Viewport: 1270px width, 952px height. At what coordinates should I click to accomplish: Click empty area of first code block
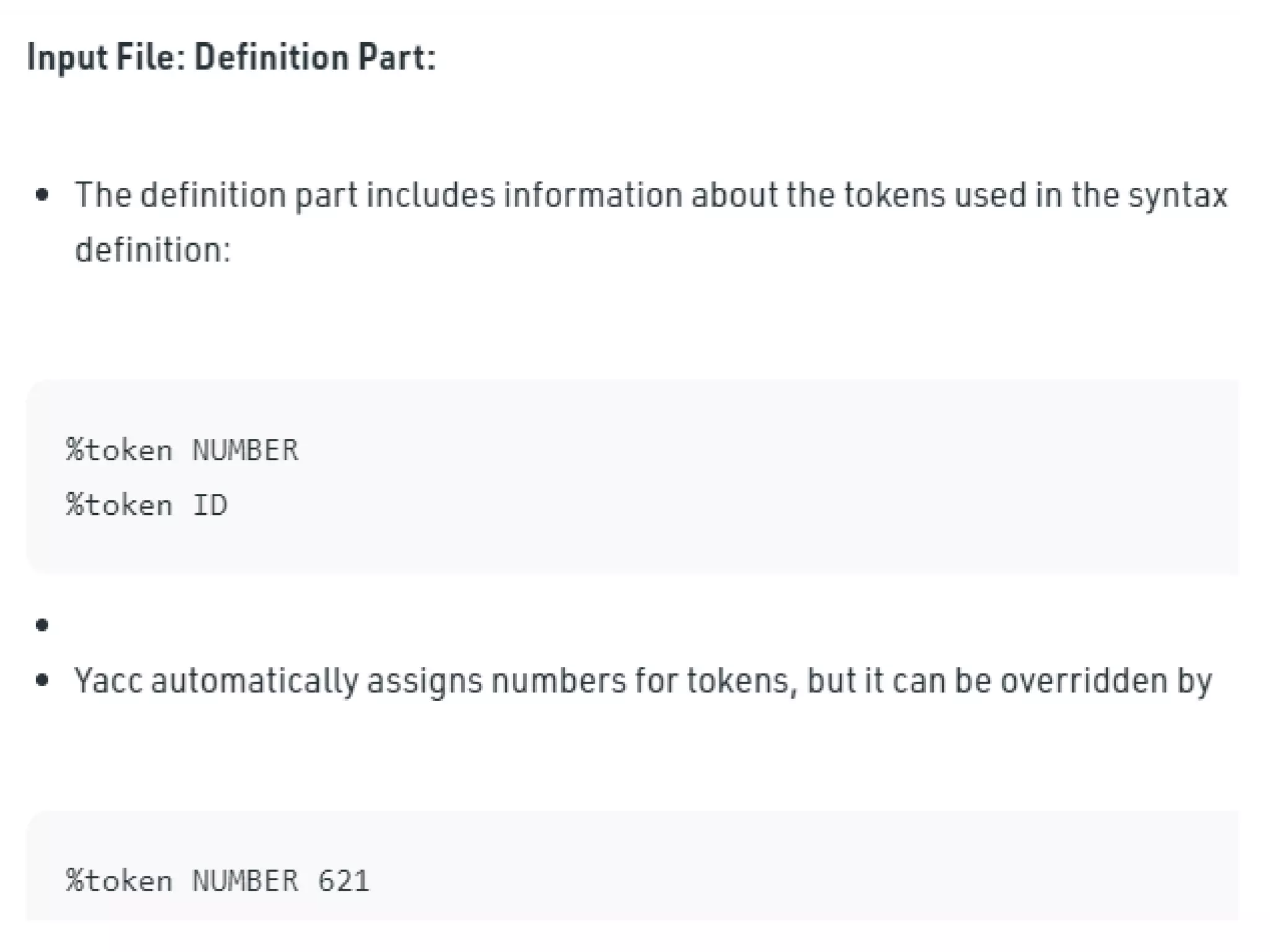point(806,477)
